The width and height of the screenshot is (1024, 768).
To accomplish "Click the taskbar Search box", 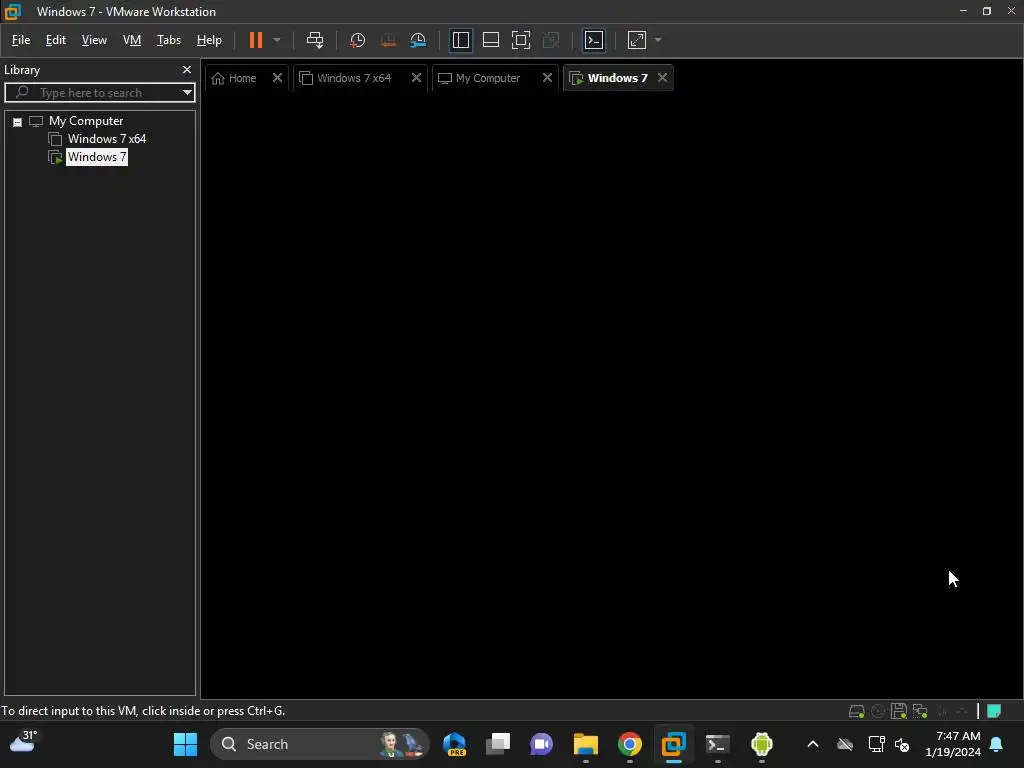I will click(x=320, y=744).
